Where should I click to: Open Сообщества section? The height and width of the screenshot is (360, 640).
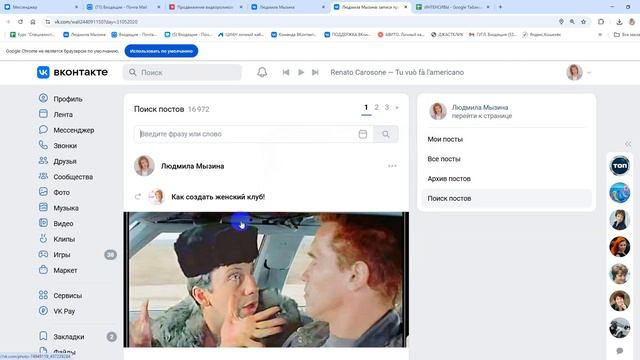(73, 177)
